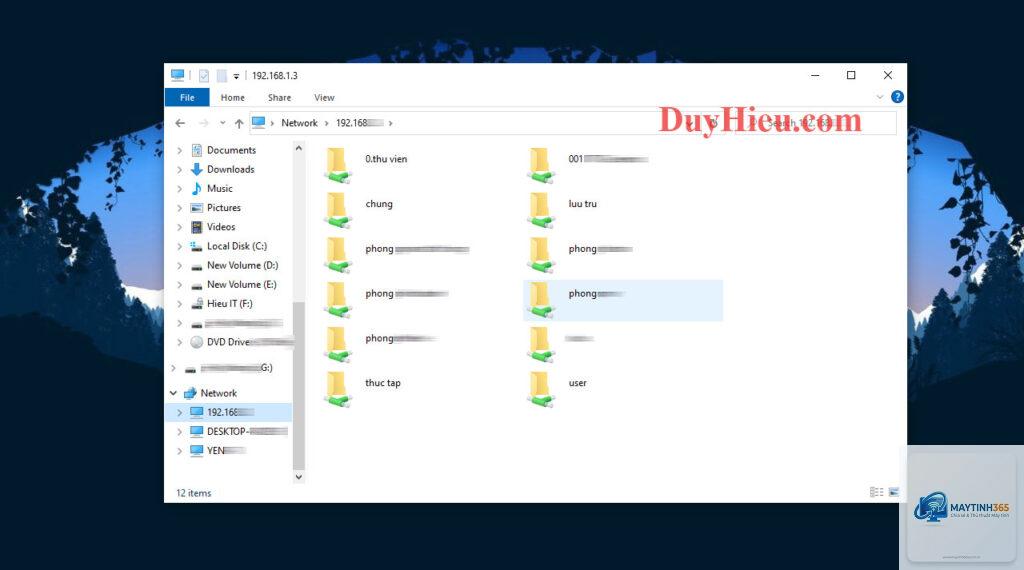Open the thuc tap shared folder icon
Image resolution: width=1024 pixels, height=570 pixels.
338,389
